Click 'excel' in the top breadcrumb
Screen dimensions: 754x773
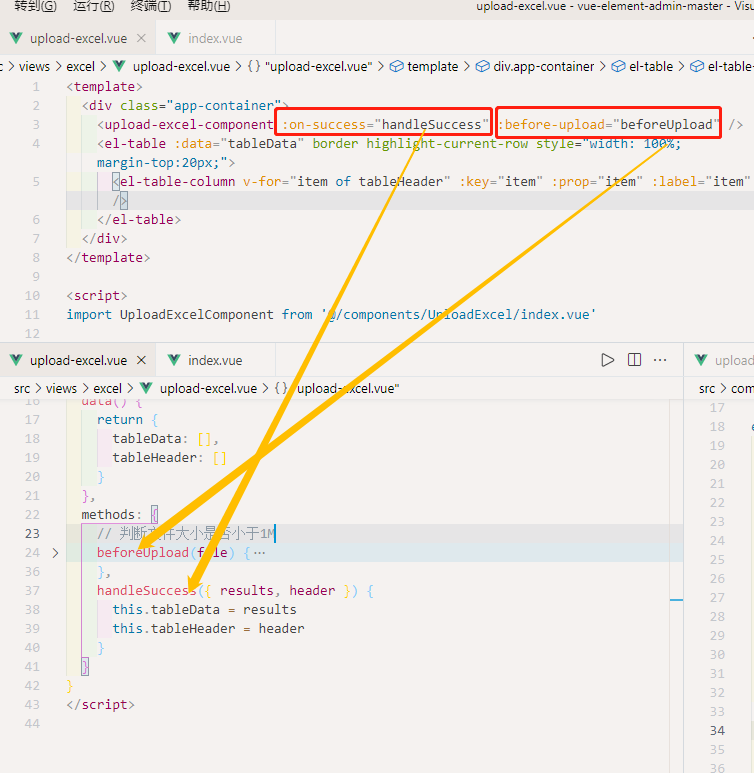point(80,67)
